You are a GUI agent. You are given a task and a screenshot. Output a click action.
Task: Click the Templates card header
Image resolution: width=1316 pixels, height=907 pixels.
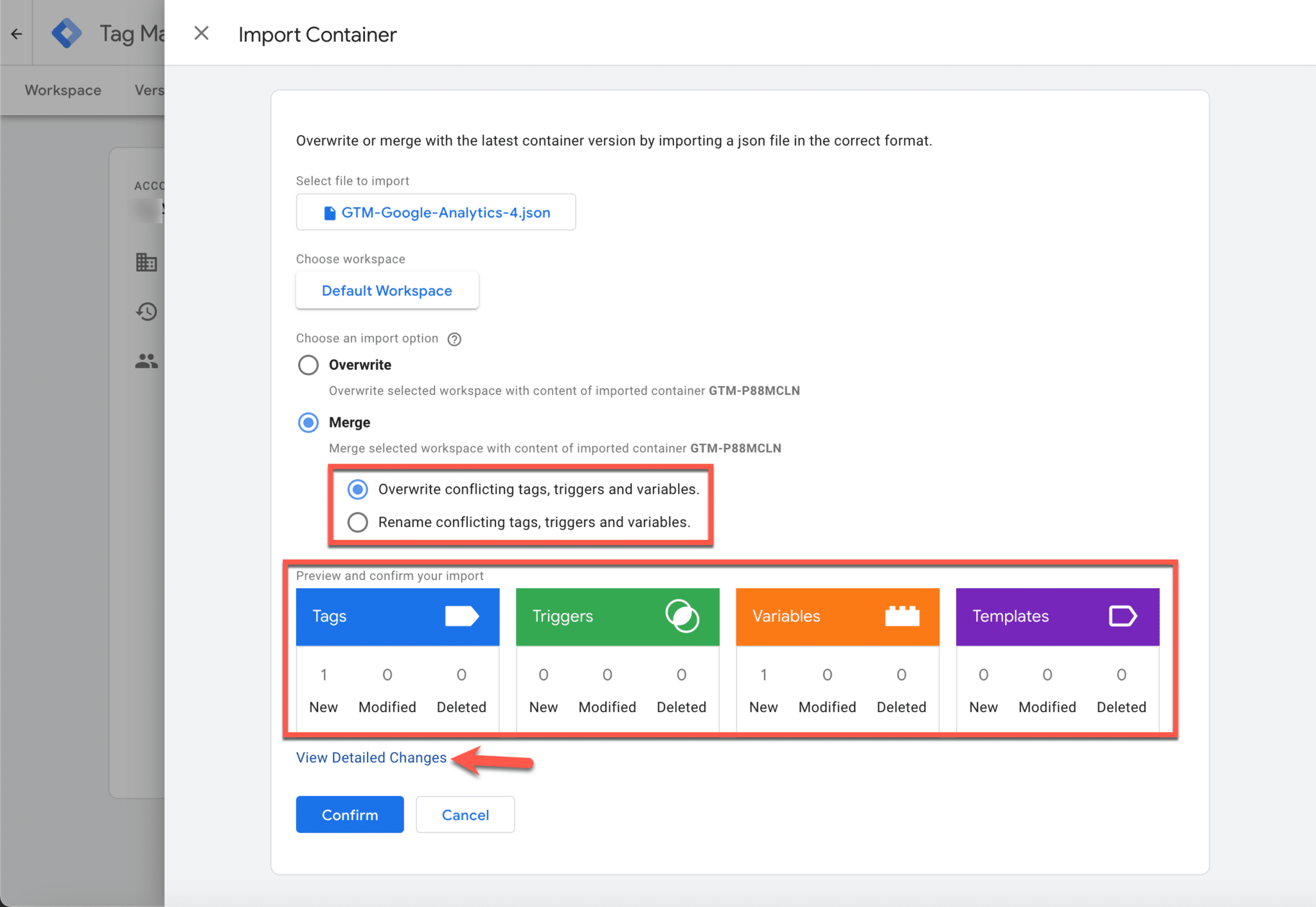[x=1058, y=616]
